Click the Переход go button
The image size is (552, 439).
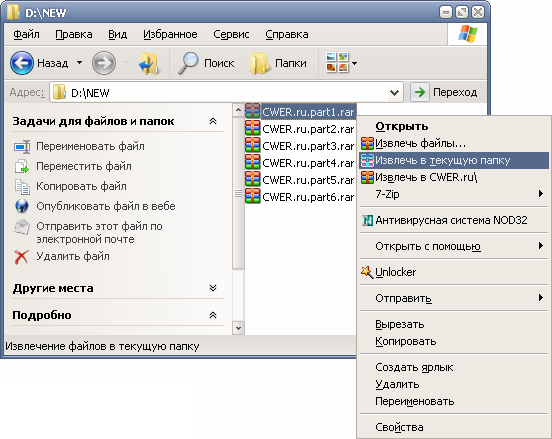pyautogui.click(x=444, y=92)
